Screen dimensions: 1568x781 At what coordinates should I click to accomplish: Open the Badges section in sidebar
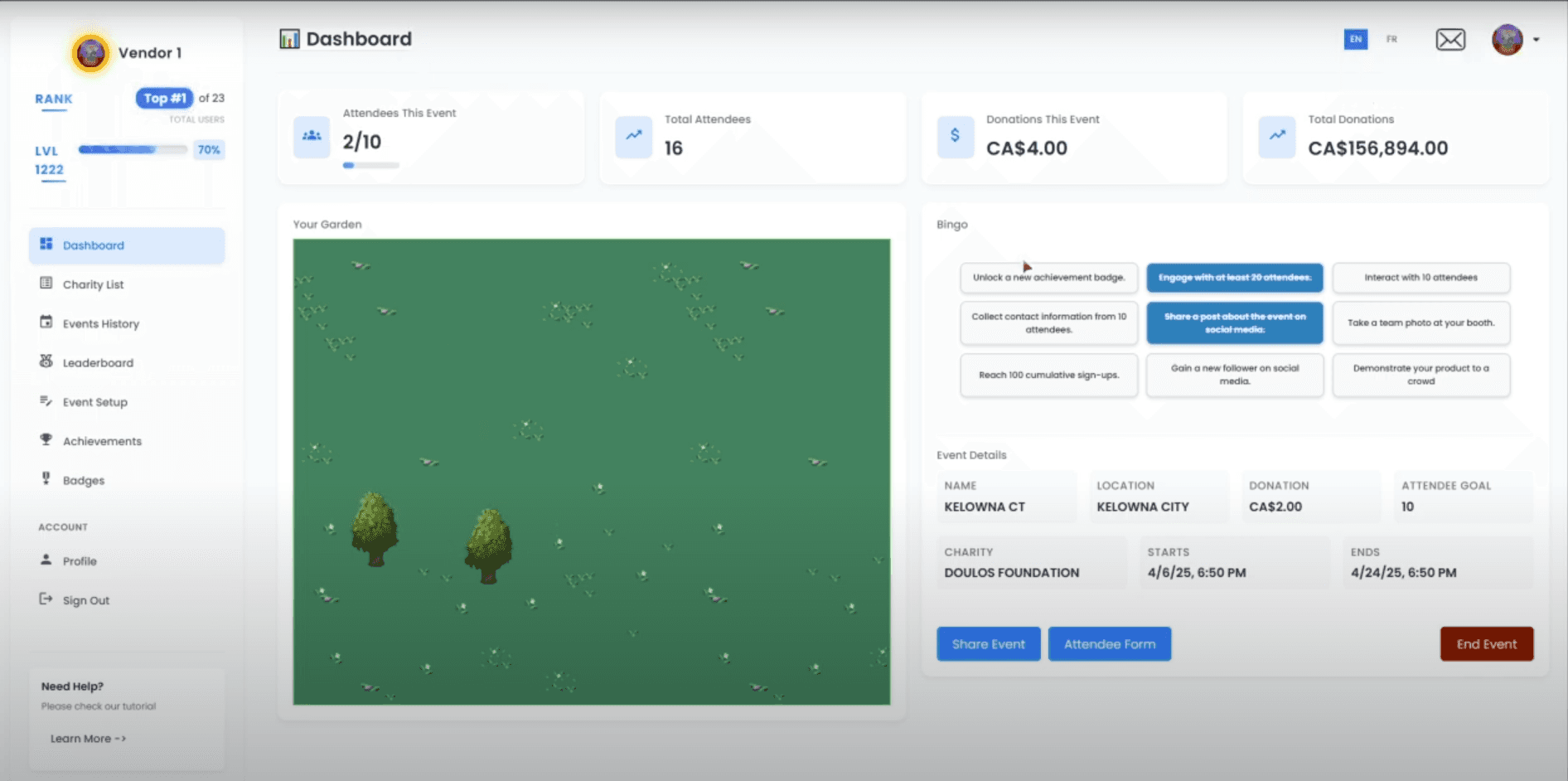83,480
